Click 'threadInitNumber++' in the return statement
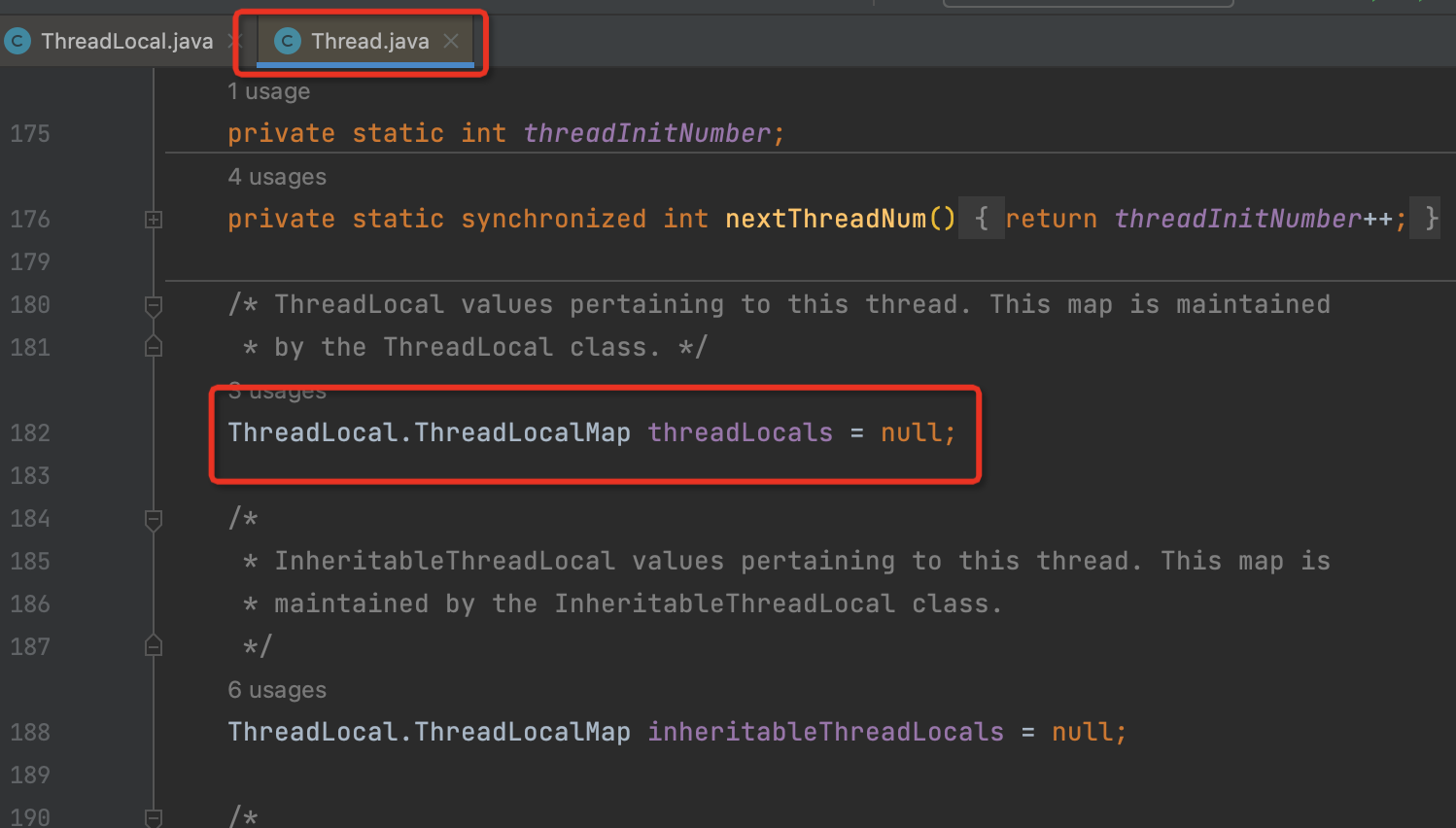This screenshot has height=828, width=1456. pos(1254,219)
